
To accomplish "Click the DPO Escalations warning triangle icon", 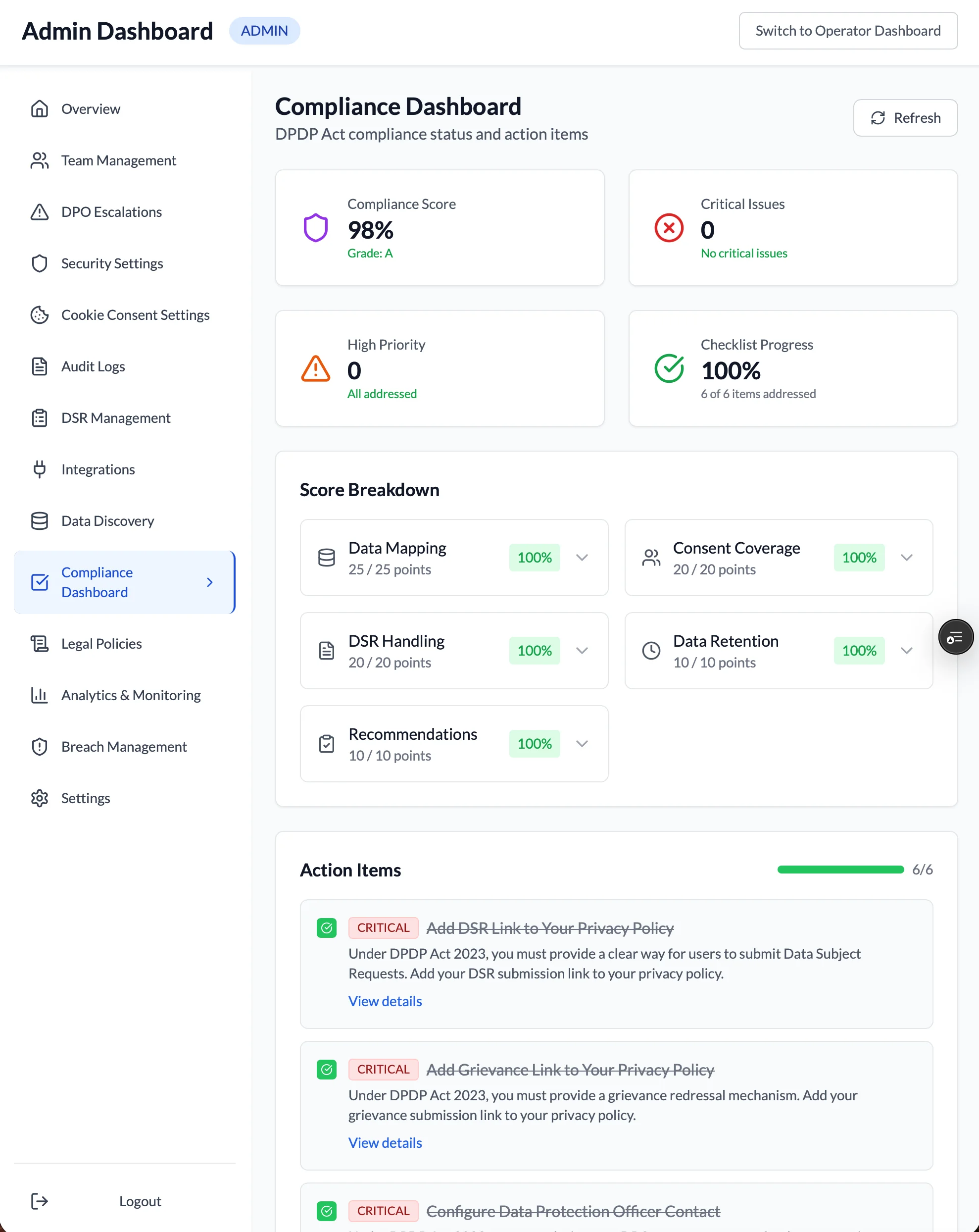I will point(39,212).
